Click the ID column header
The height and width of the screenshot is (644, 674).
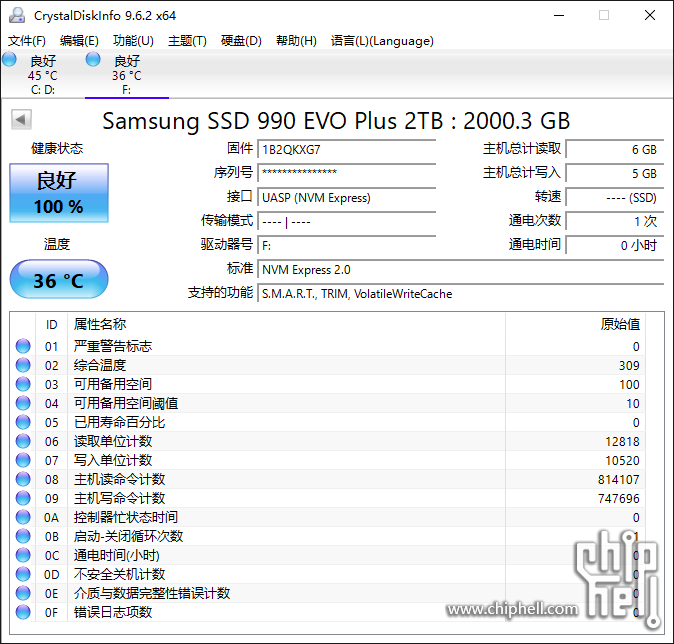click(51, 324)
